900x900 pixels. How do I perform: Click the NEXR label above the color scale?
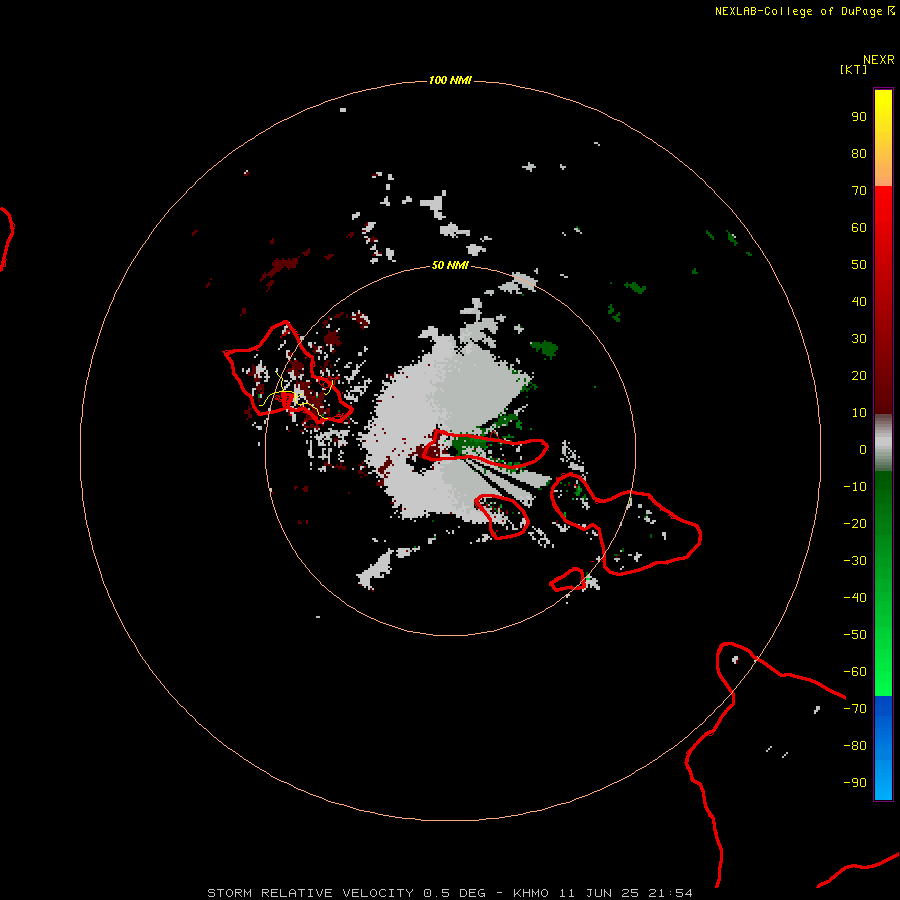point(879,60)
